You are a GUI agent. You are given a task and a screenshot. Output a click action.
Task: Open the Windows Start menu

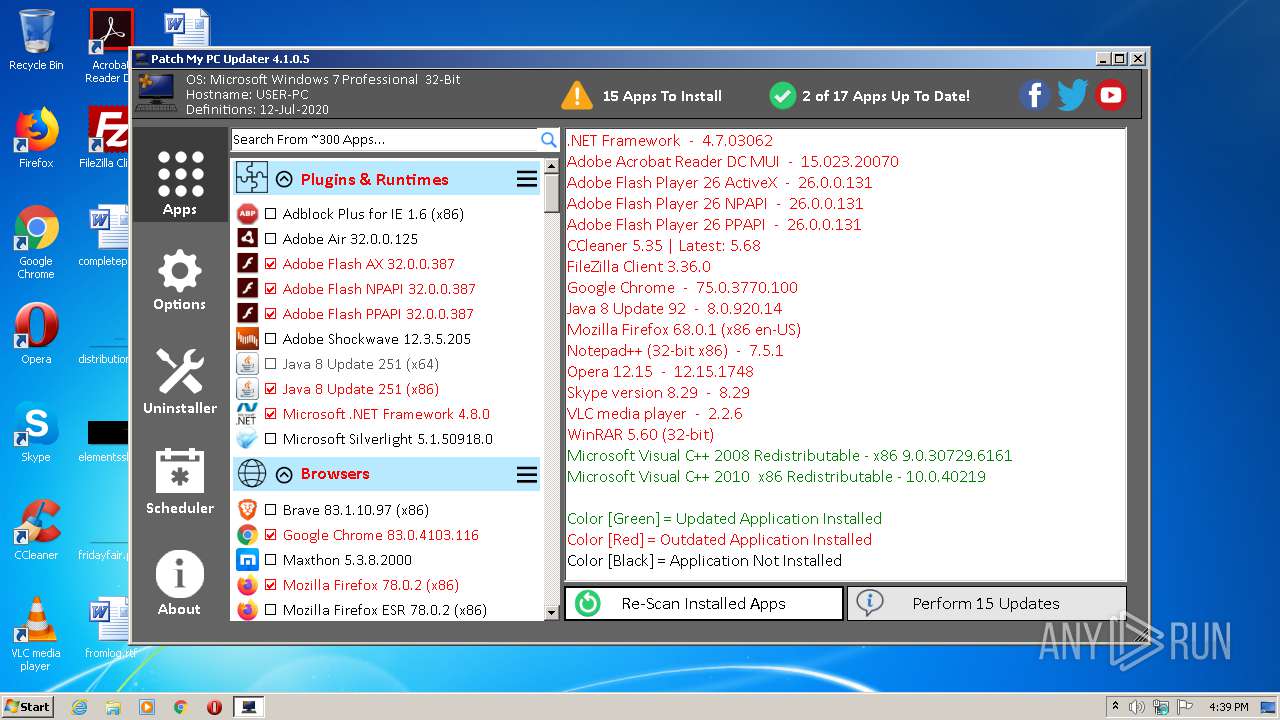pos(27,706)
